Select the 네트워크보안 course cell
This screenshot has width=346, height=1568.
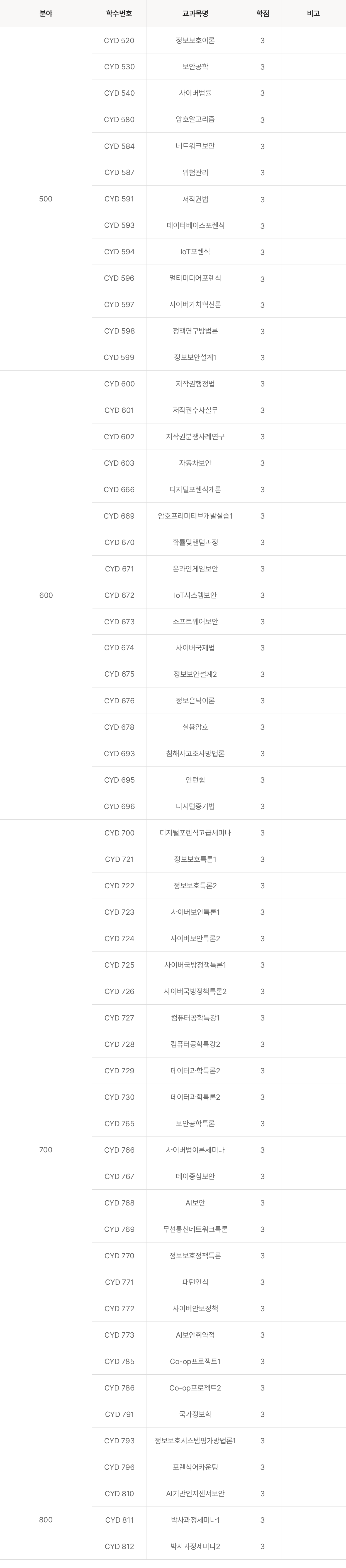coord(195,146)
